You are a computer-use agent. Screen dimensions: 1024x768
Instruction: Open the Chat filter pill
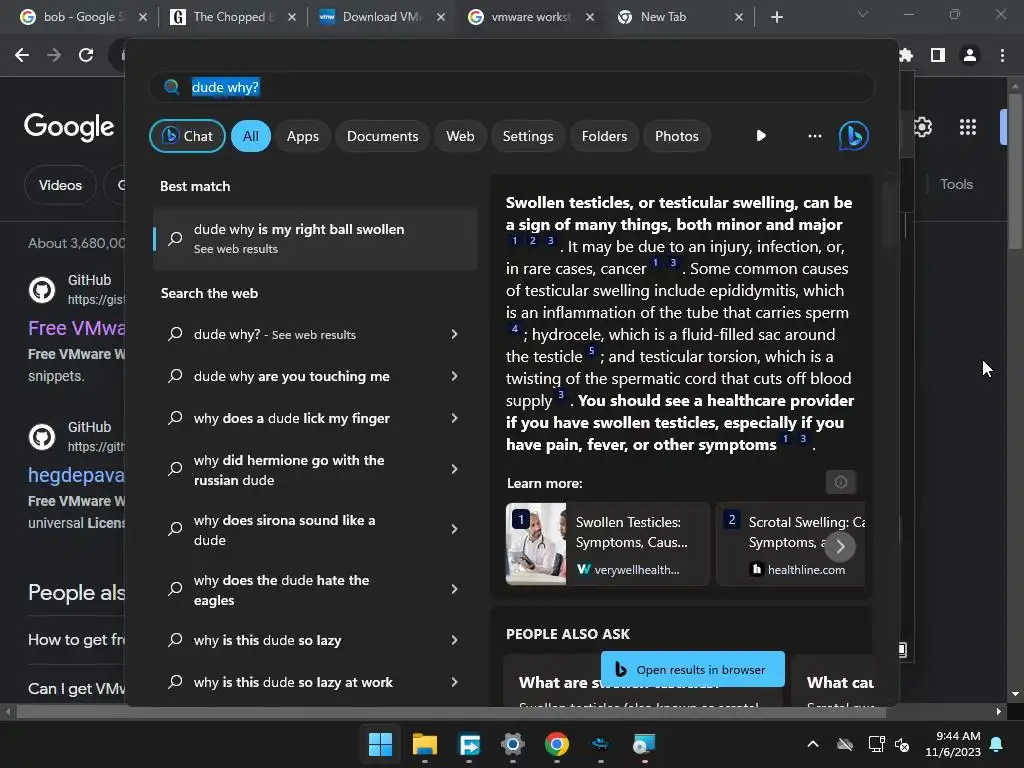187,136
